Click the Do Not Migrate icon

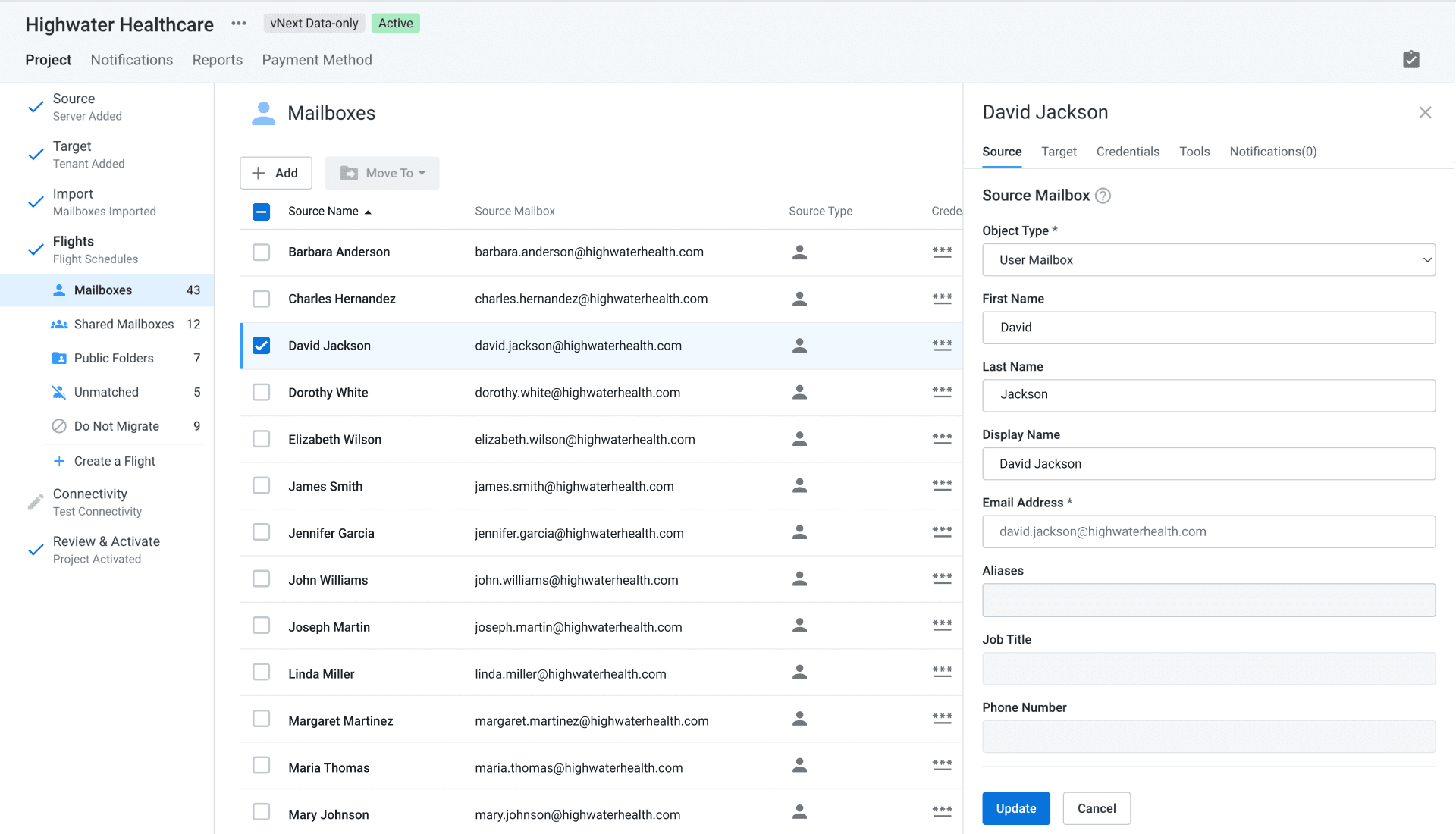click(59, 426)
